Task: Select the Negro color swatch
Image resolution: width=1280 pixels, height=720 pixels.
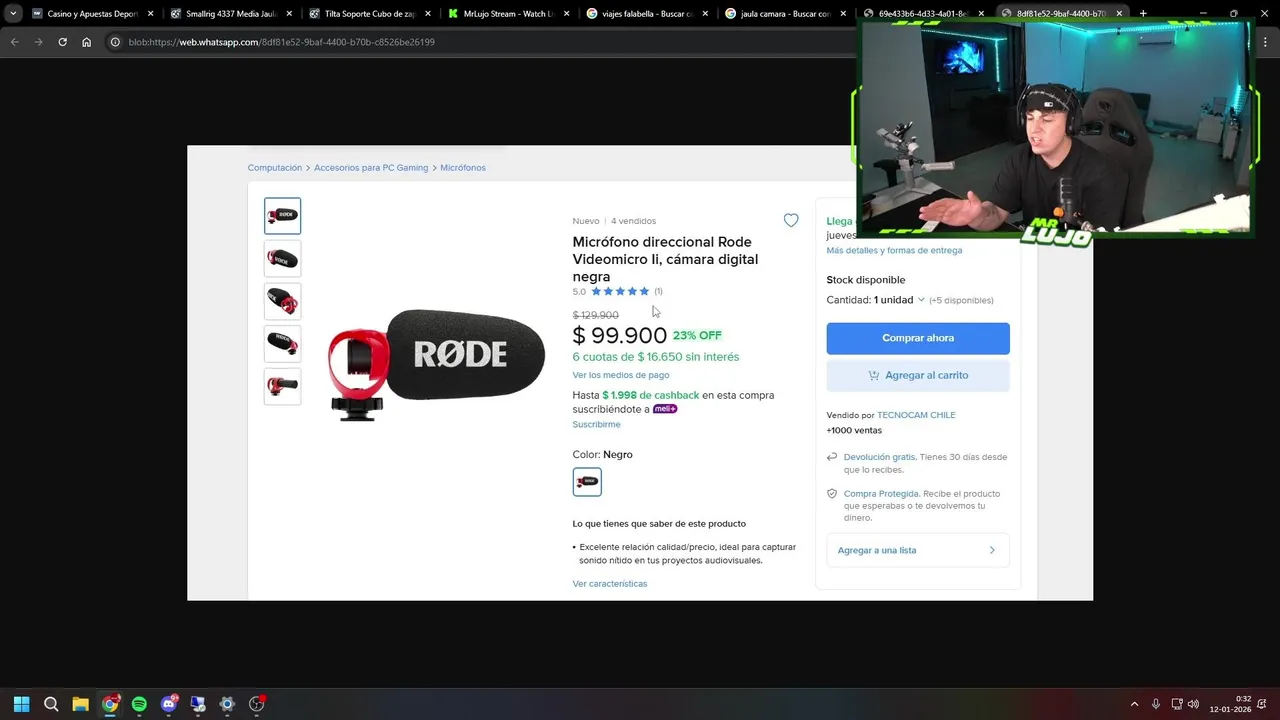Action: pos(587,482)
